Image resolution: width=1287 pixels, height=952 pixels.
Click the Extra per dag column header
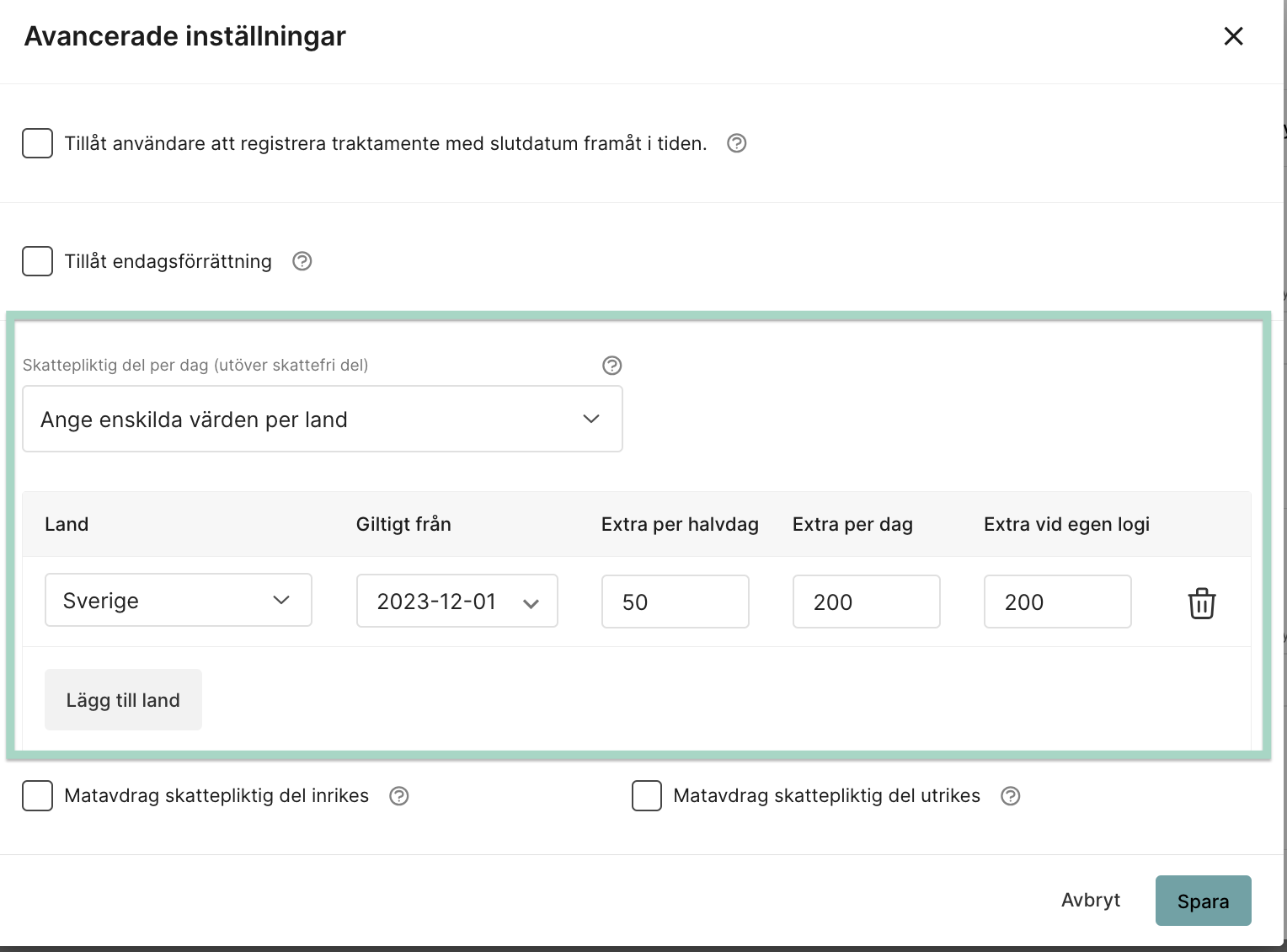852,524
